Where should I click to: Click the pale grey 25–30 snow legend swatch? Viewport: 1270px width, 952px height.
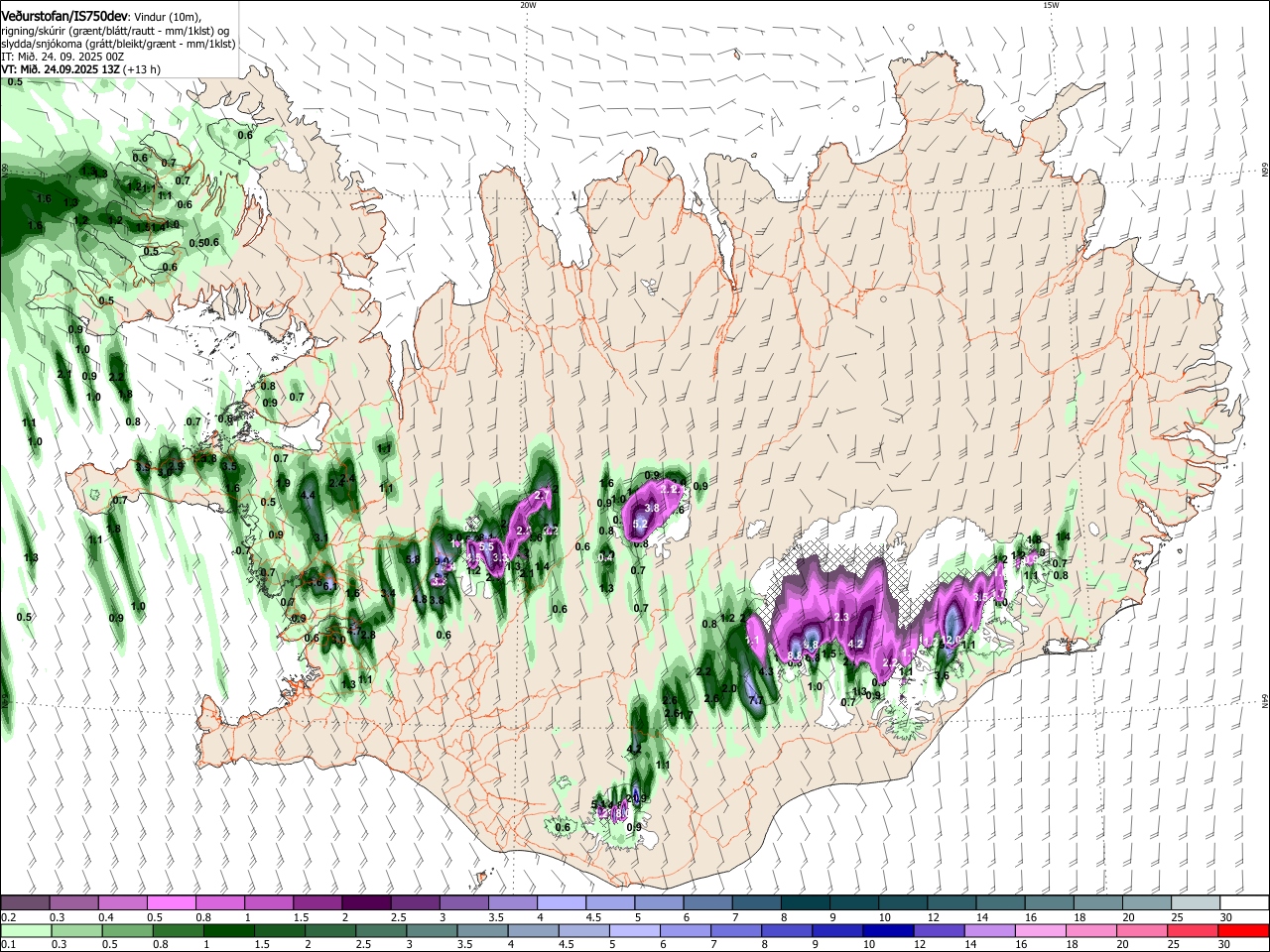pos(1196,903)
